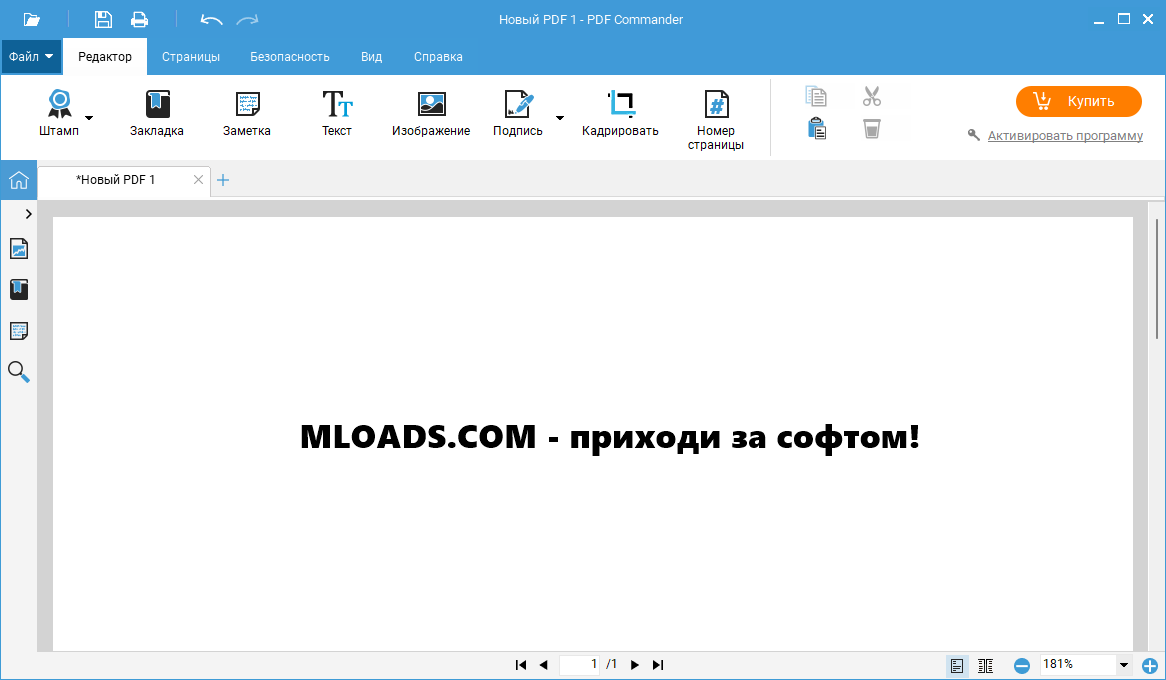Image resolution: width=1166 pixels, height=680 pixels.
Task: Print the document with the printer icon
Action: [x=139, y=19]
